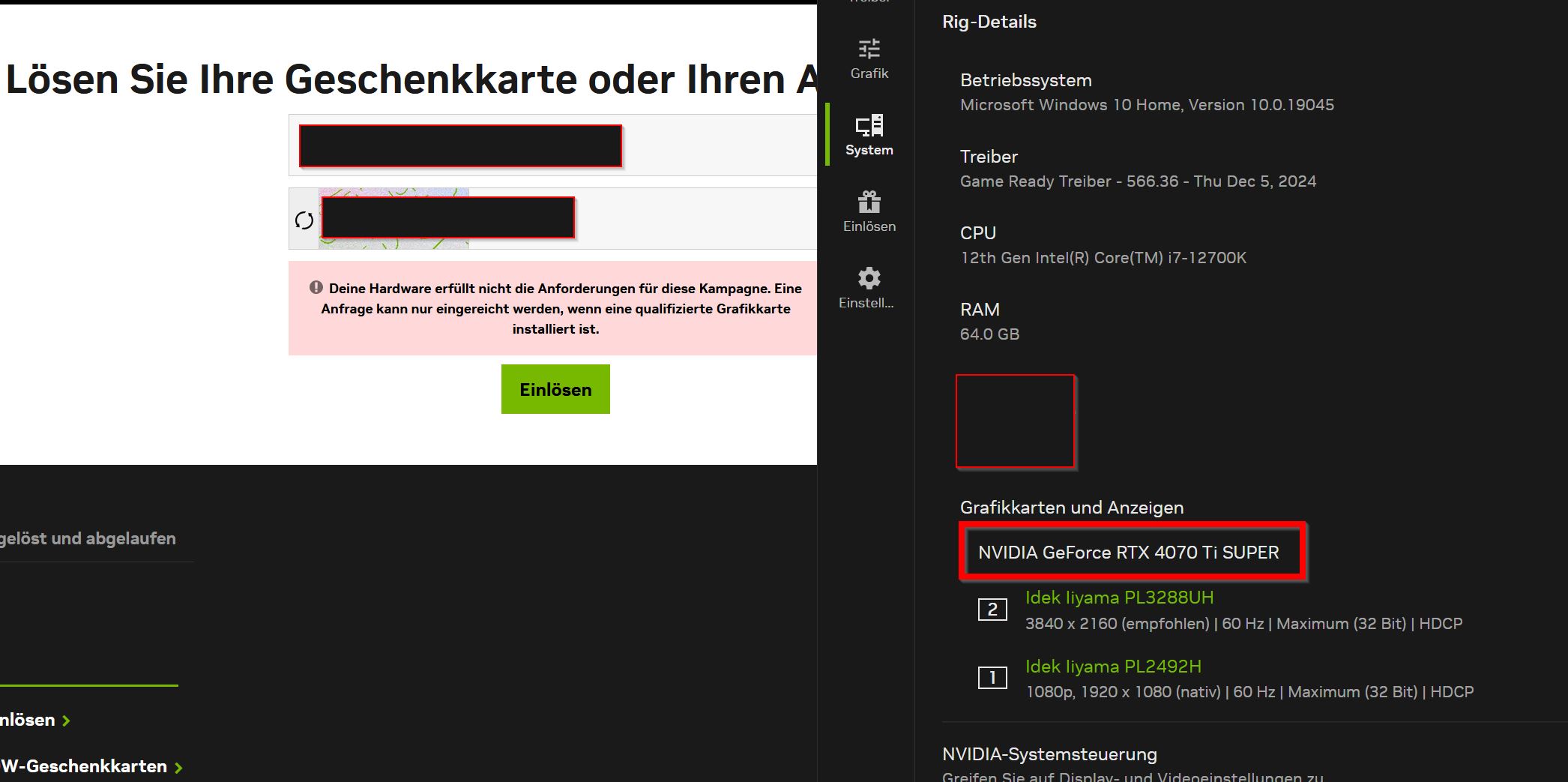1568x782 pixels.
Task: Click the 3840 x 2160 resolution line
Action: coord(1243,624)
